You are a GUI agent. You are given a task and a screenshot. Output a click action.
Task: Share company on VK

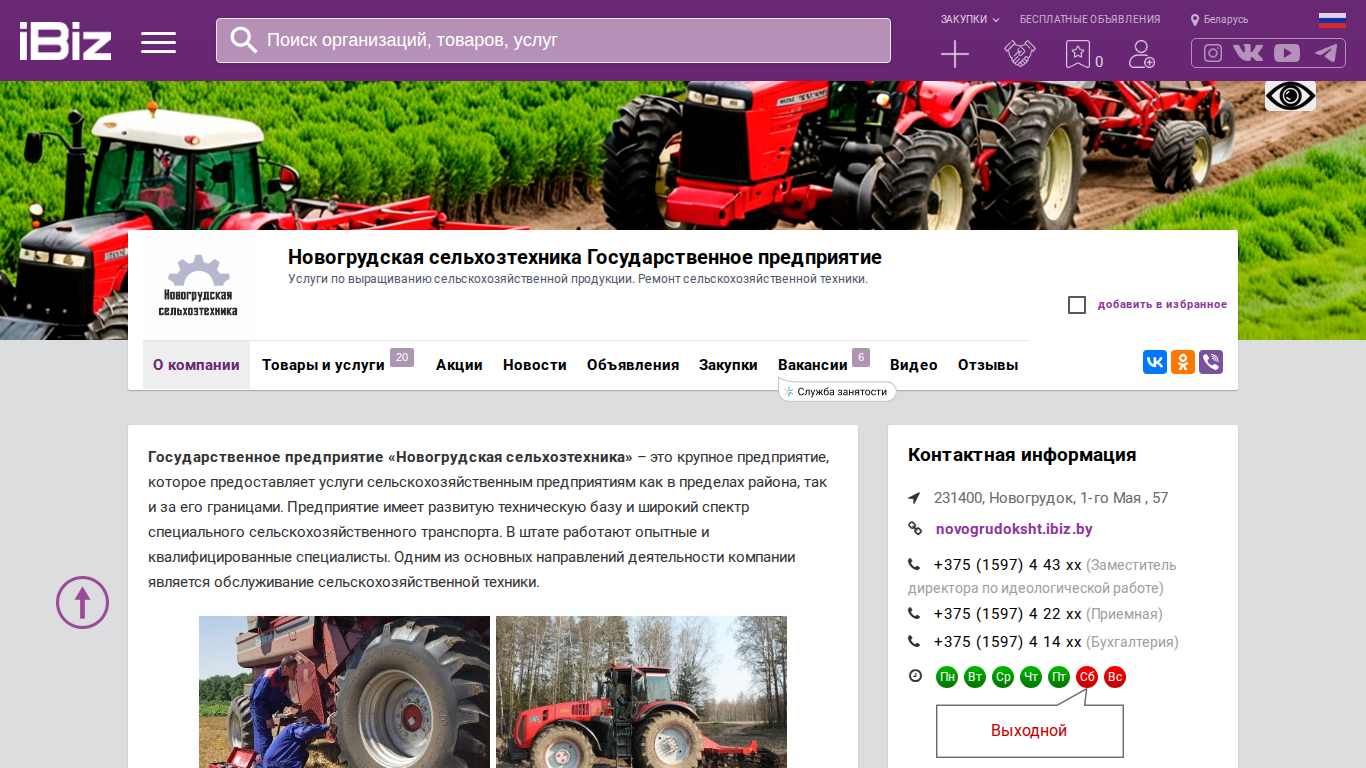point(1155,362)
